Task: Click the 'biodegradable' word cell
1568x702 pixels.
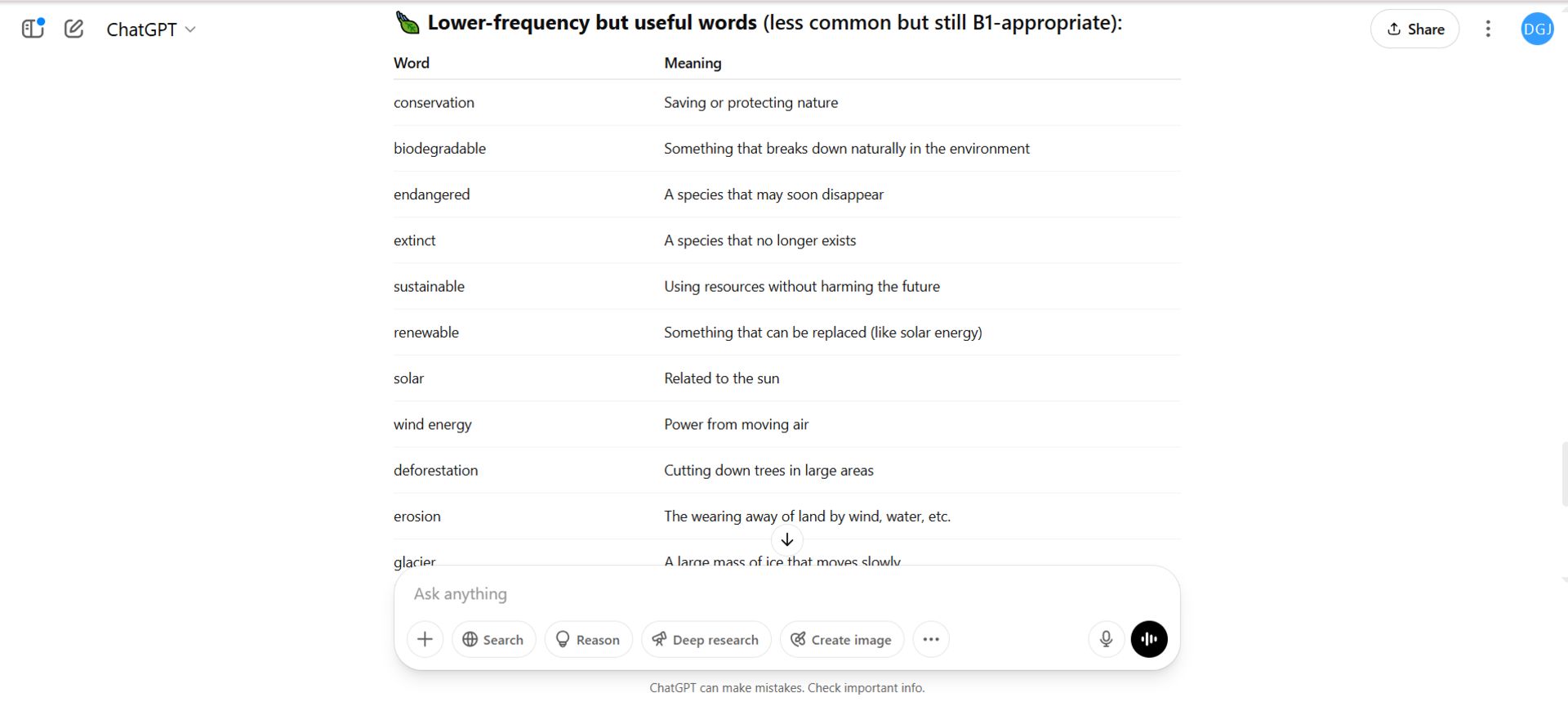Action: pyautogui.click(x=439, y=149)
